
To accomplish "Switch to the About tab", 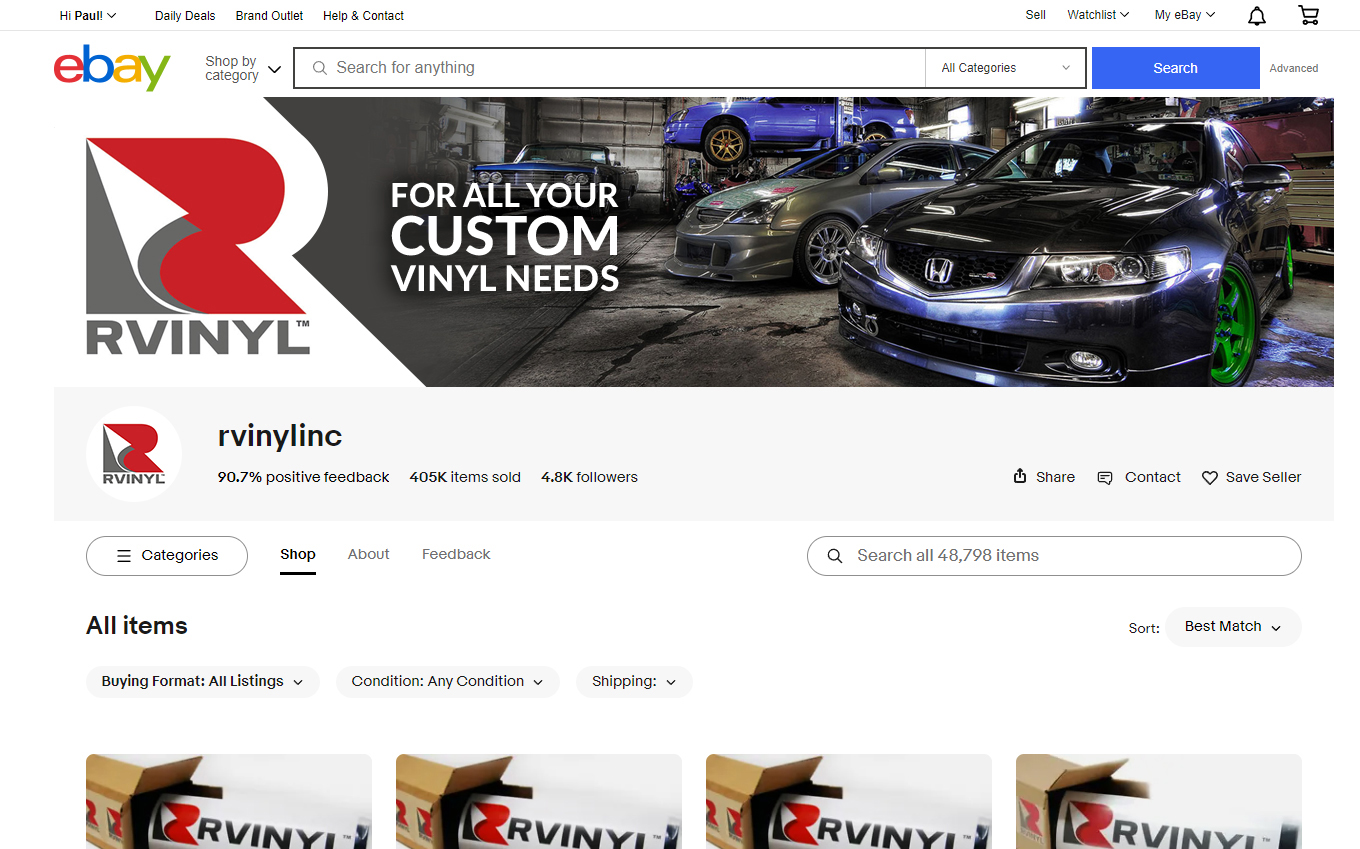I will pos(369,554).
